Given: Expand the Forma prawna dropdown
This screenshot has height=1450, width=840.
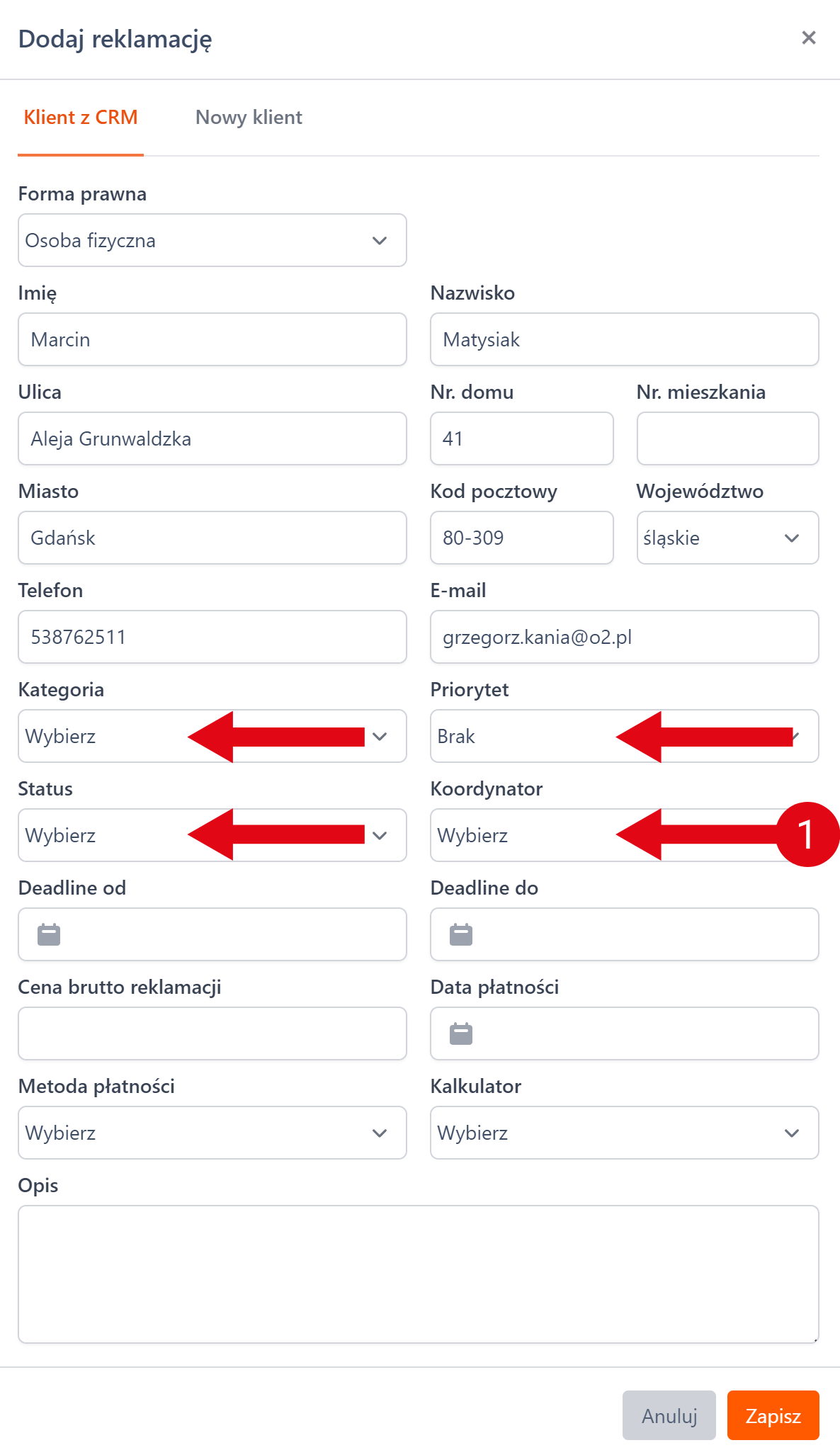Looking at the screenshot, I should tap(212, 240).
